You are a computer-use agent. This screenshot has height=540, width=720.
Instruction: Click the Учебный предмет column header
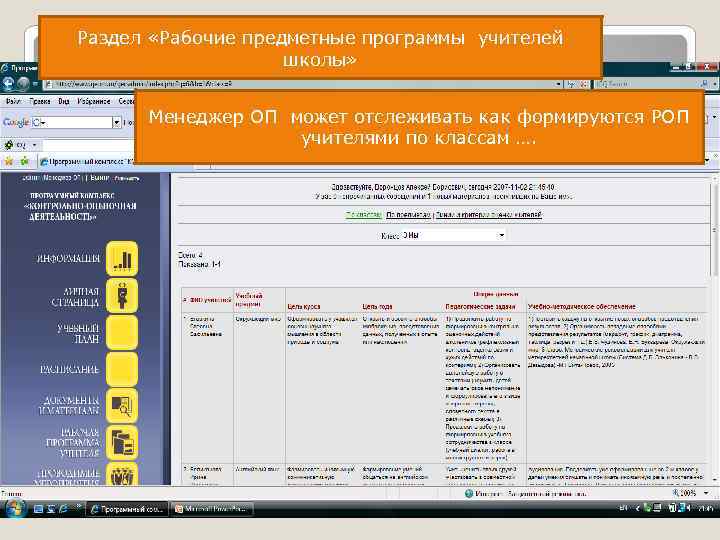(x=248, y=300)
